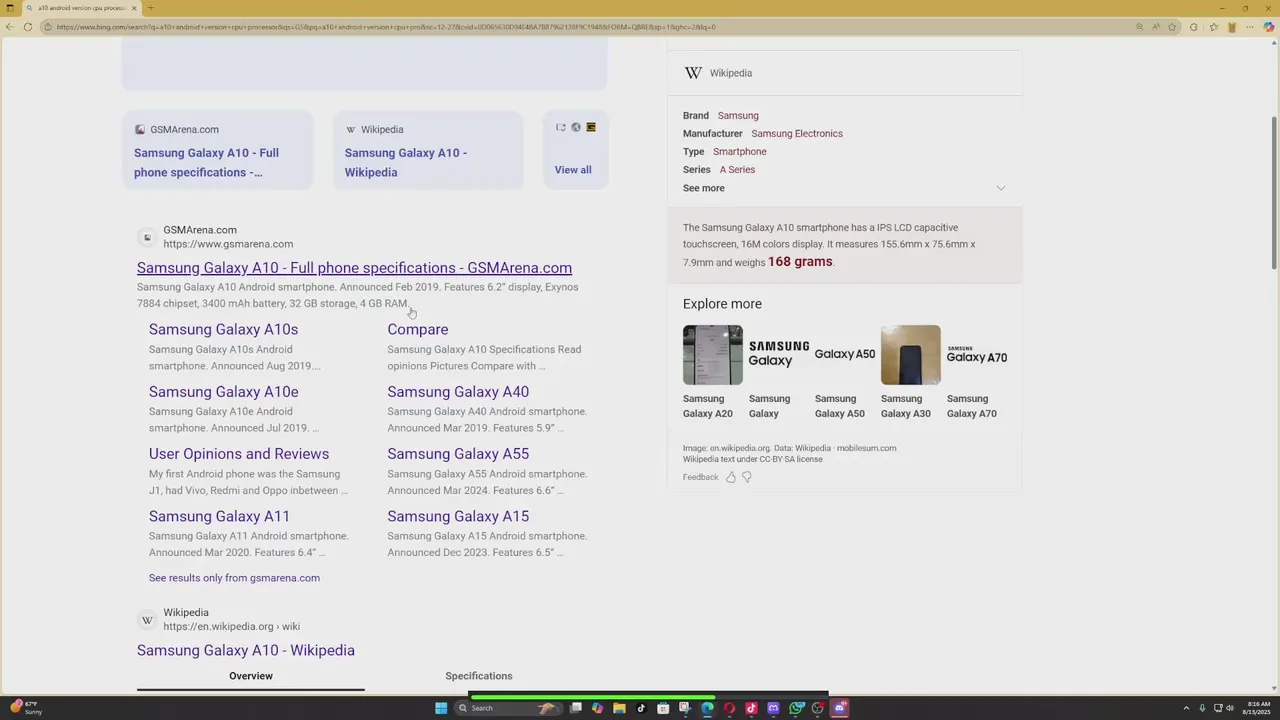This screenshot has width=1280, height=720.
Task: Click Samsung Electronics manufacturer link
Action: point(797,134)
